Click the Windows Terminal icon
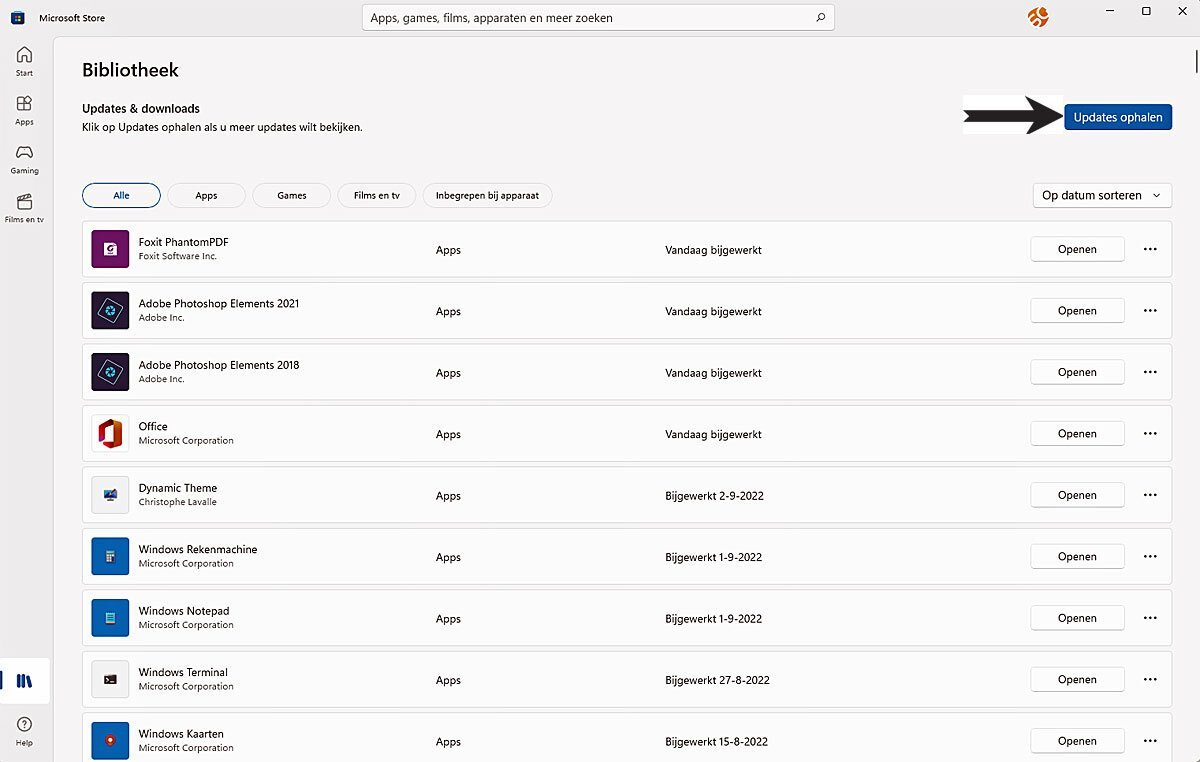The width and height of the screenshot is (1200, 762). click(x=110, y=680)
